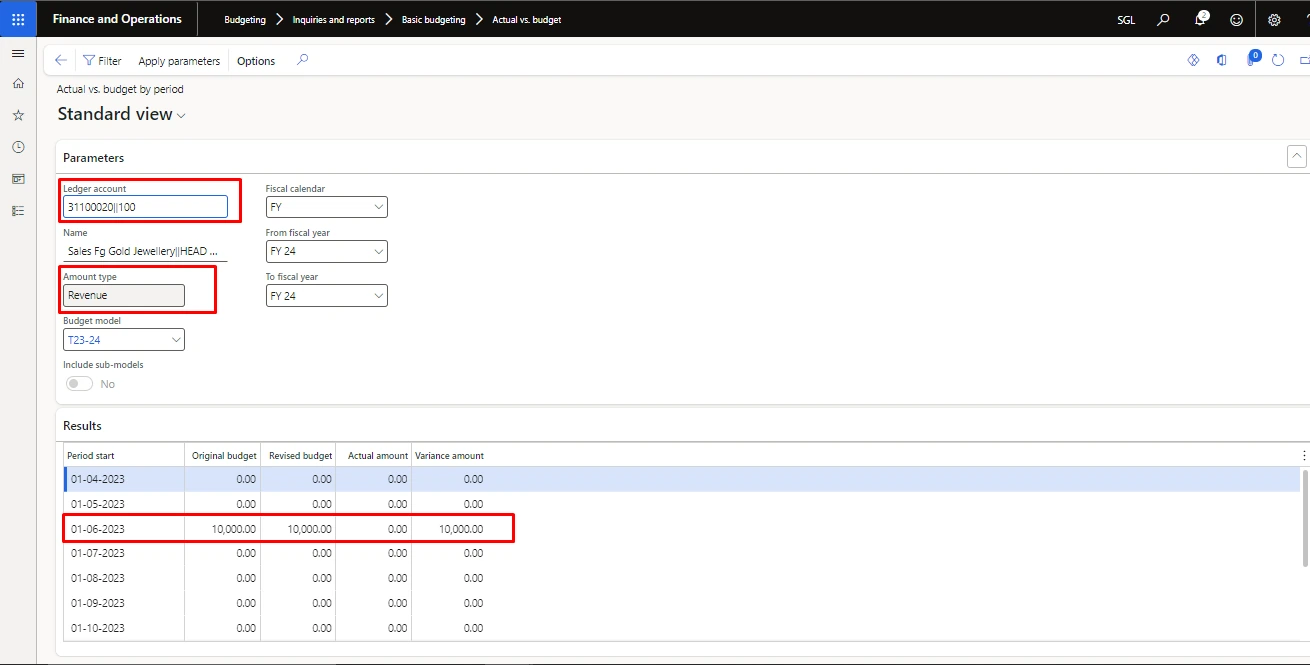Click SGL company selector

coord(1126,19)
